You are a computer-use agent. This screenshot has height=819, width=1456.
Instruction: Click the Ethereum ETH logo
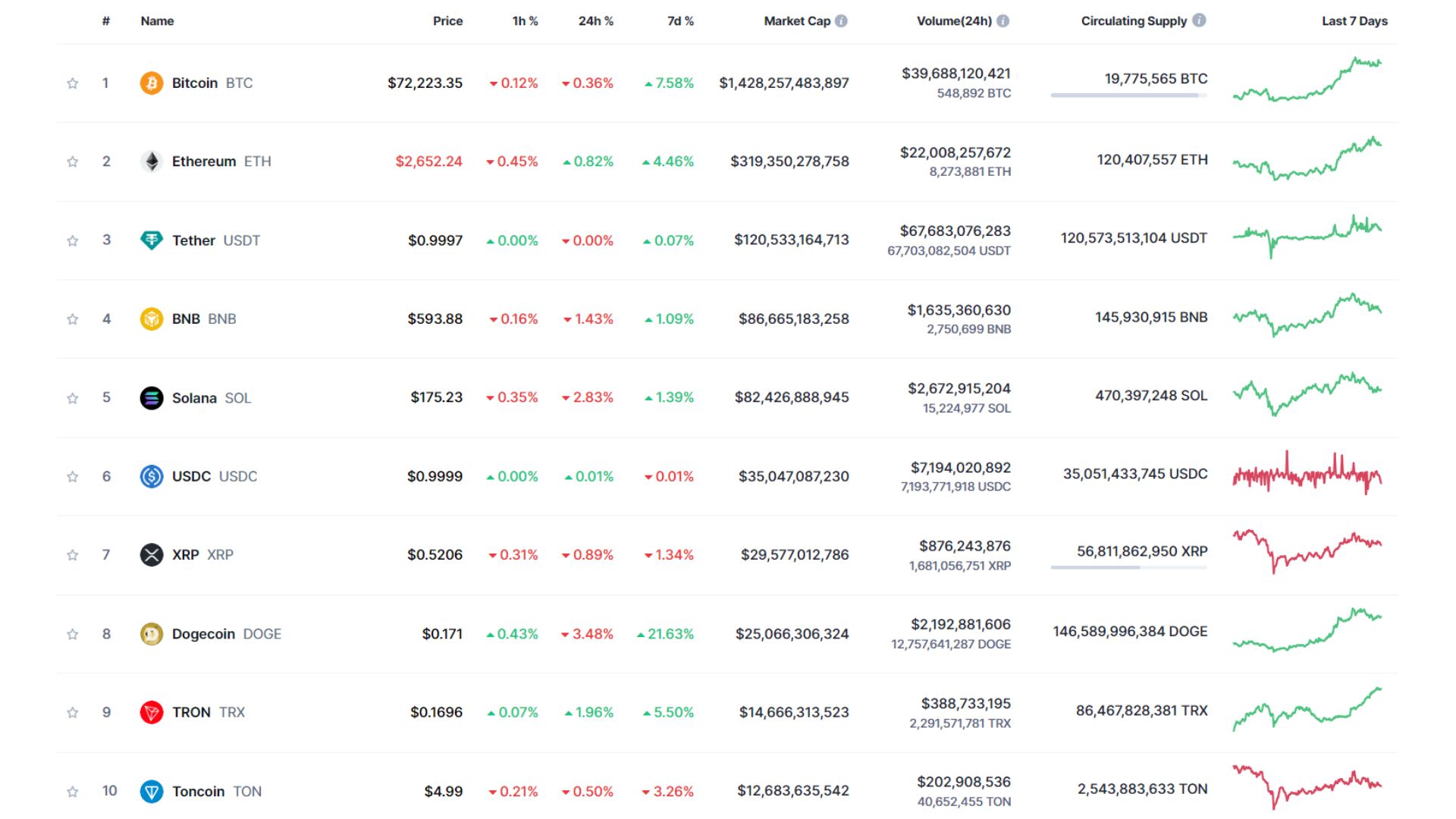pyautogui.click(x=152, y=161)
